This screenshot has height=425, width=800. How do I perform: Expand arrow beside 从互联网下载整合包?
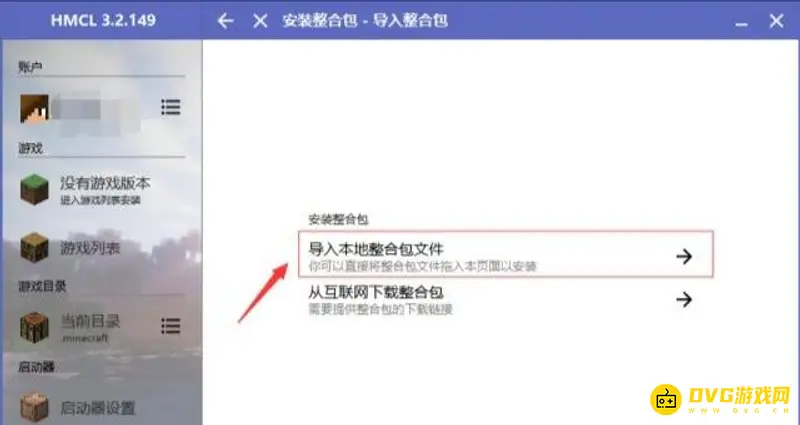[684, 299]
